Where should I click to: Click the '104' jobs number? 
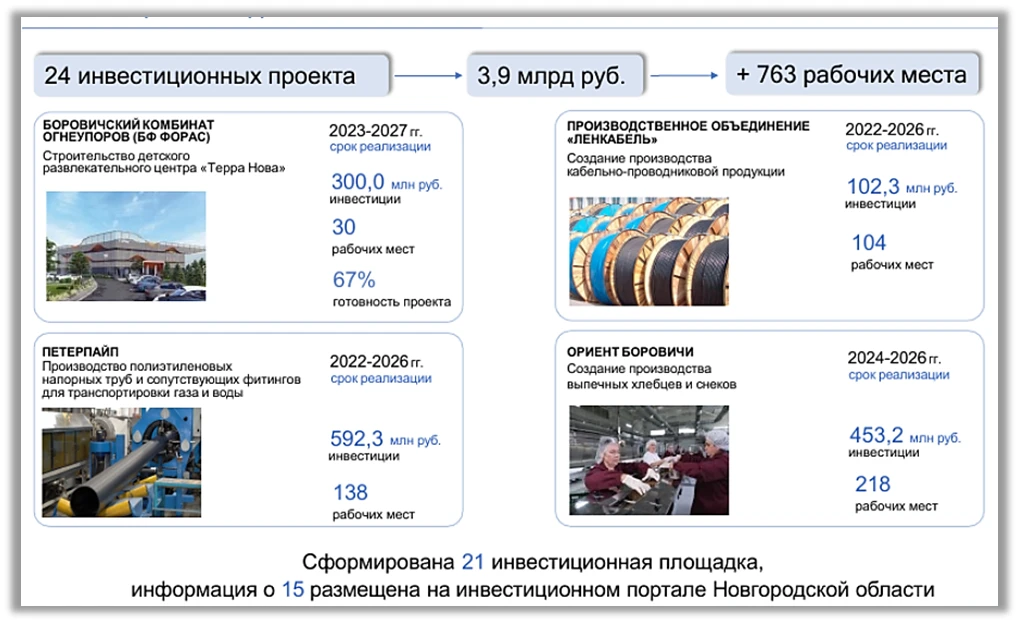[869, 242]
